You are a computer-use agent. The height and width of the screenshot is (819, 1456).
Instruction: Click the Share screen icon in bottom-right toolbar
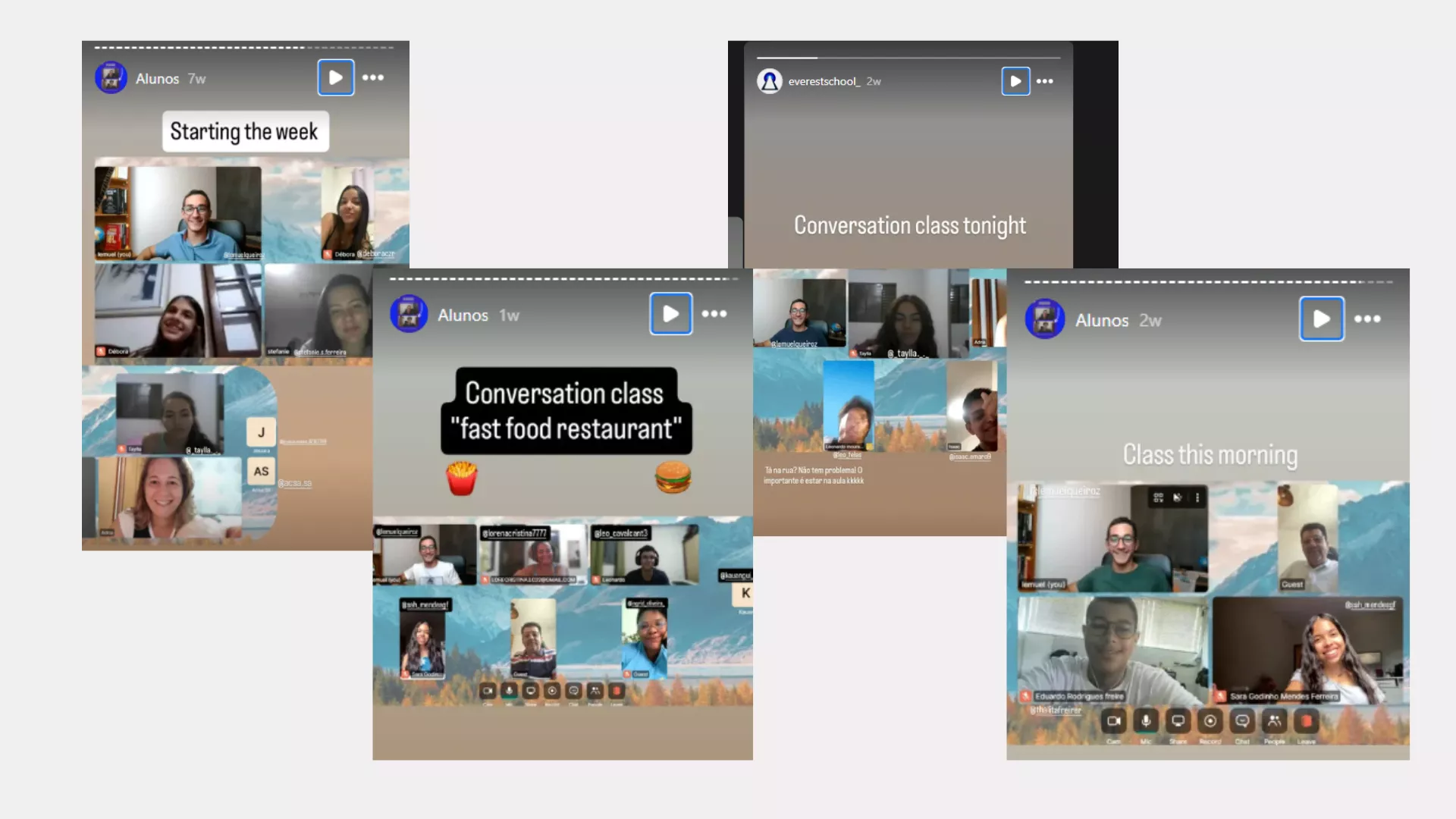point(1178,721)
